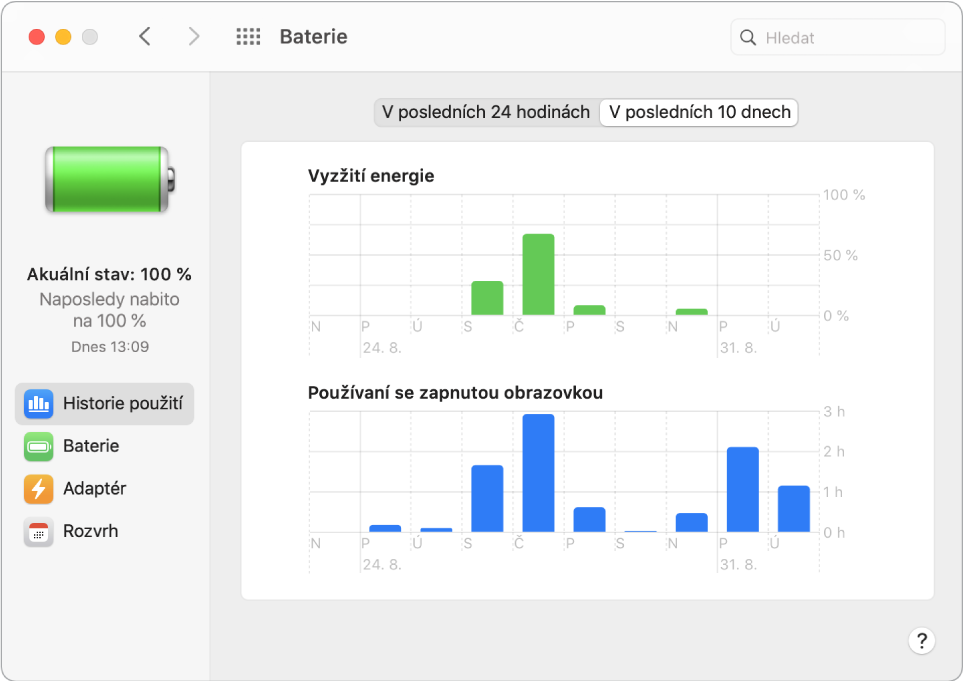Click the large green battery image

[x=108, y=179]
